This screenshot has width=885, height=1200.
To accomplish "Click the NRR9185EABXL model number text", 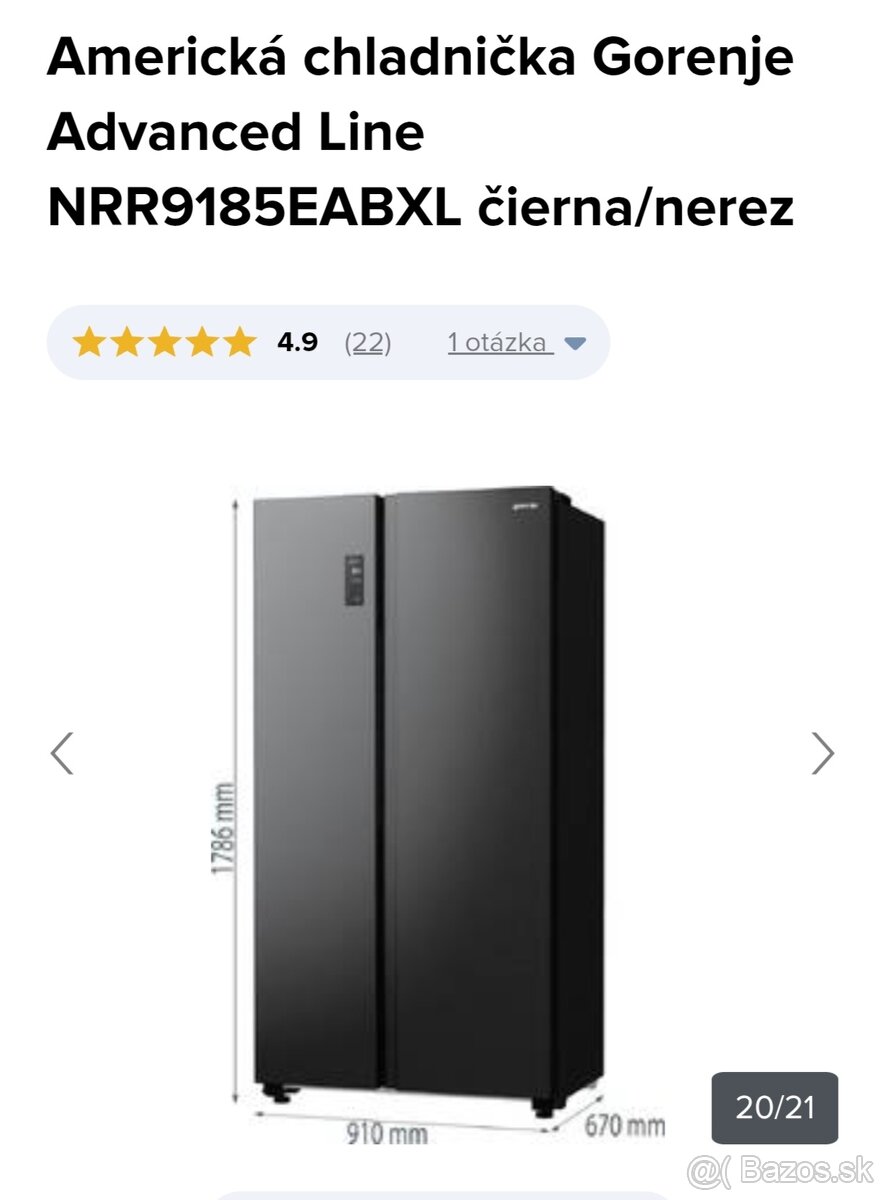I will coord(254,207).
